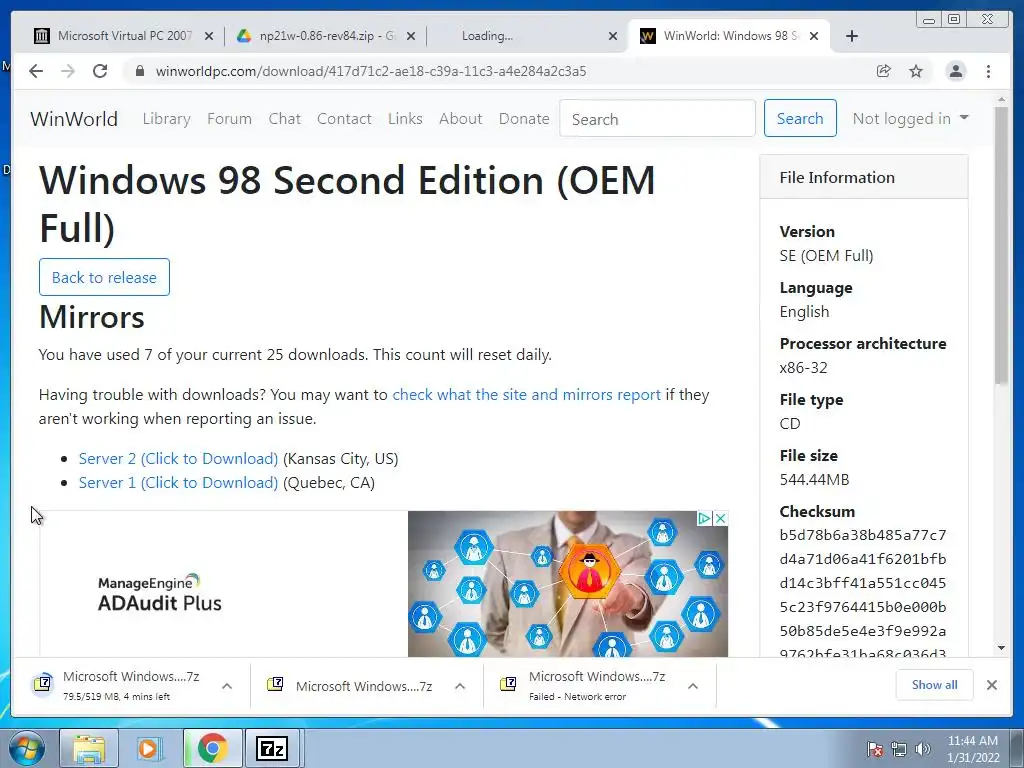
Task: Click the vertical scrollbar thumb
Action: point(1001,245)
